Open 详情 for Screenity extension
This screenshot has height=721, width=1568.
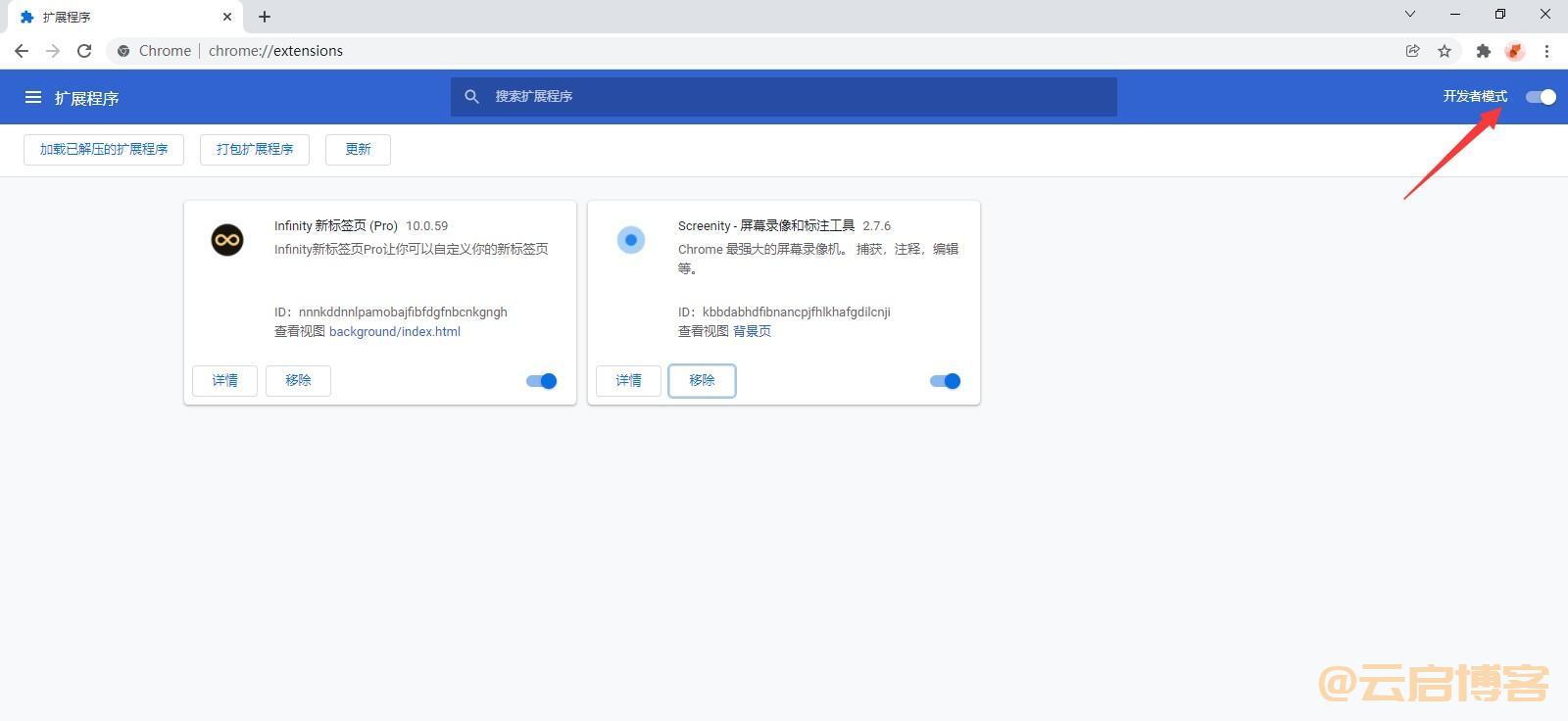point(628,380)
